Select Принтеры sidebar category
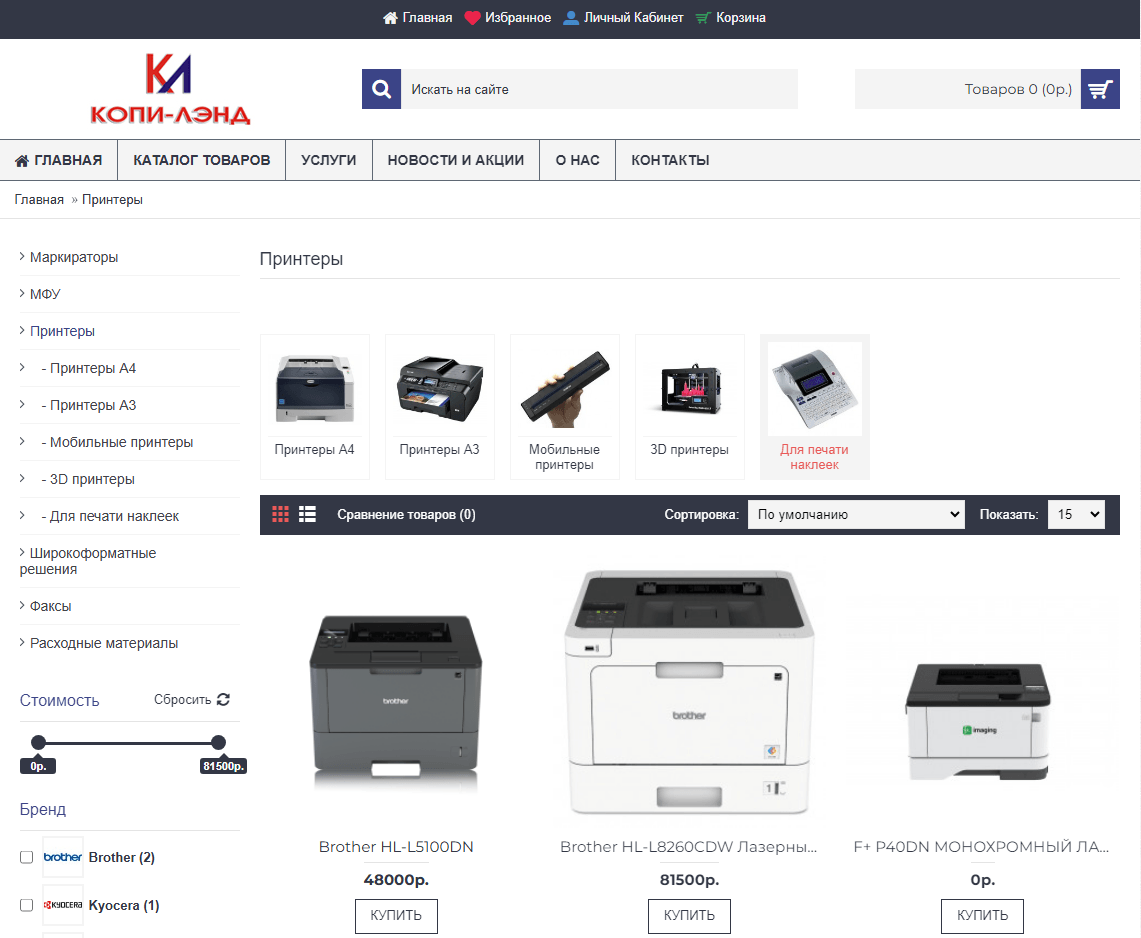 (x=62, y=331)
